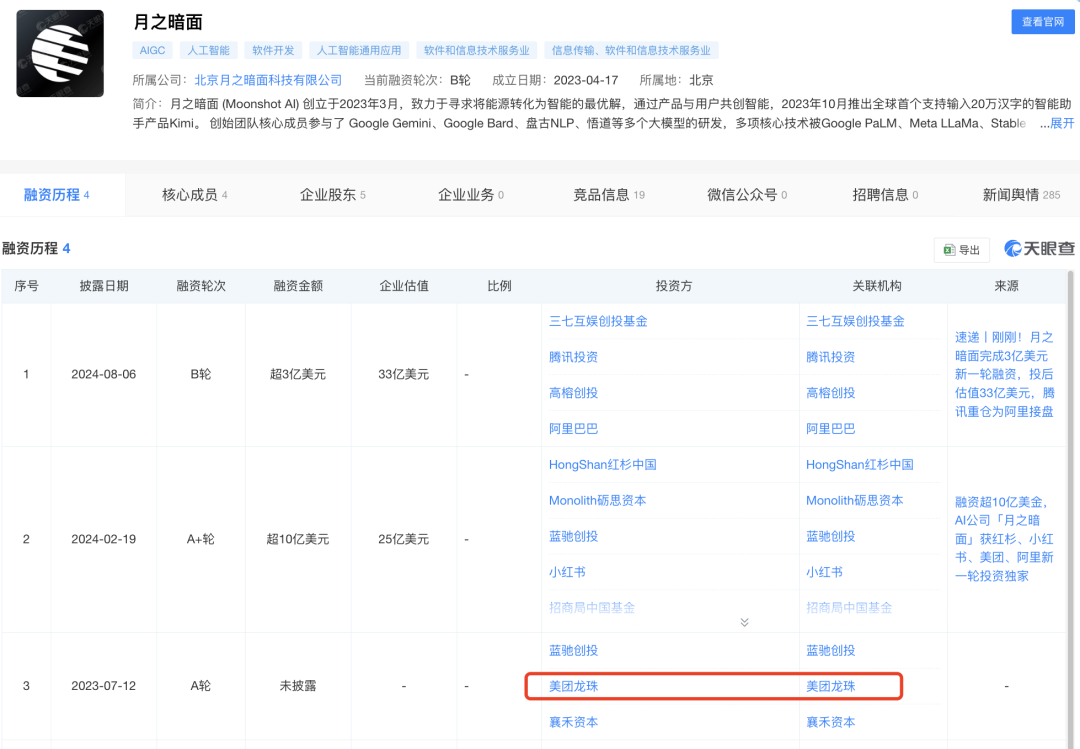This screenshot has width=1080, height=749.
Task: Open investor 阿里巴巴 in 投资方 column
Action: pyautogui.click(x=573, y=429)
